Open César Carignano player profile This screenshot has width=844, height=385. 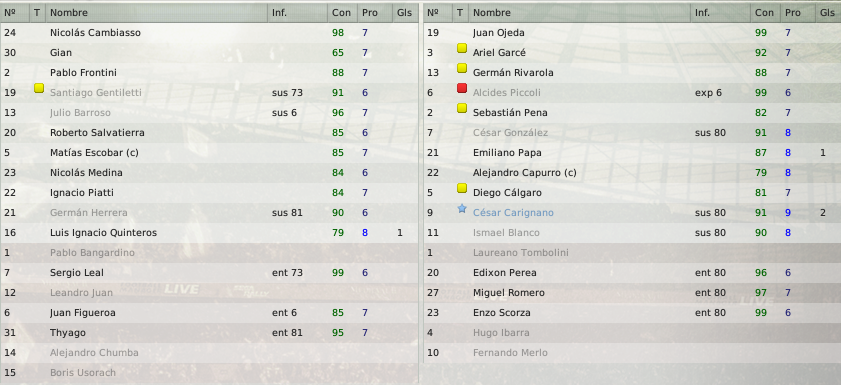pyautogui.click(x=513, y=213)
